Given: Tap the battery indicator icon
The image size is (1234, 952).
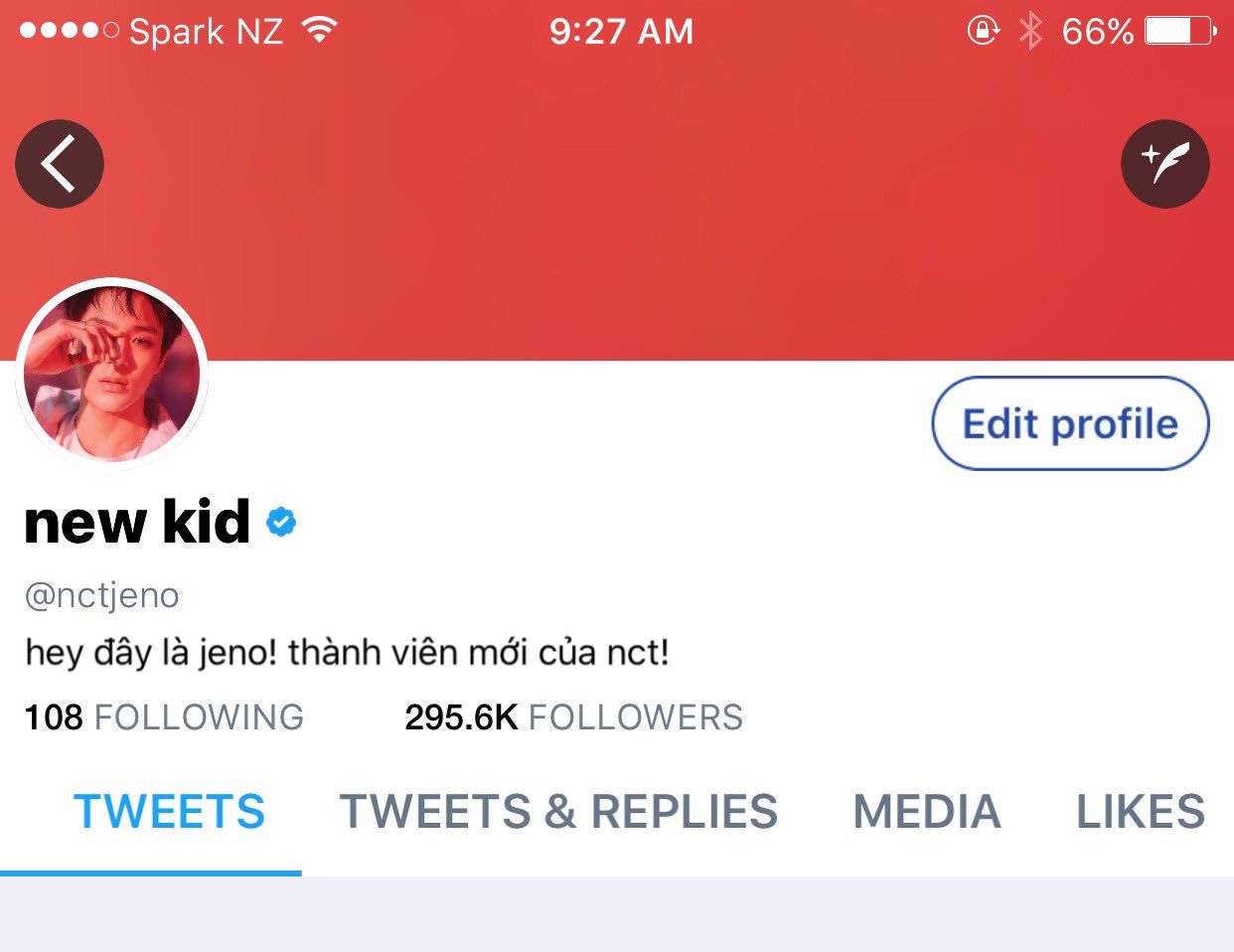Looking at the screenshot, I should [x=1180, y=31].
